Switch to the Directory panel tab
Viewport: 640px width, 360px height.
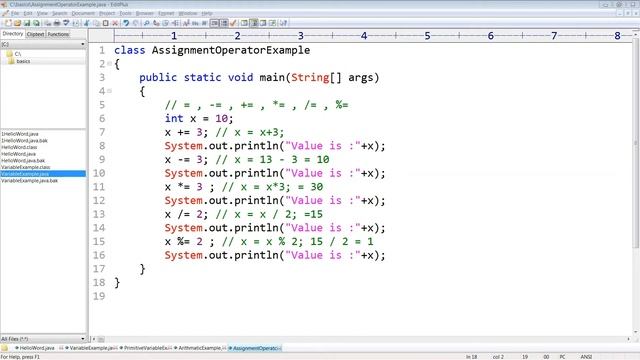13,34
